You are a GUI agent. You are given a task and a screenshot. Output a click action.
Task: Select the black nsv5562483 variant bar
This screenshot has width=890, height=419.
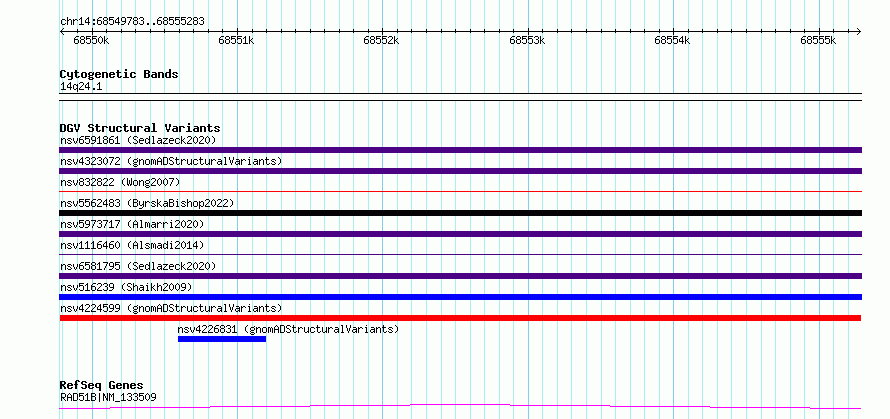pos(460,213)
